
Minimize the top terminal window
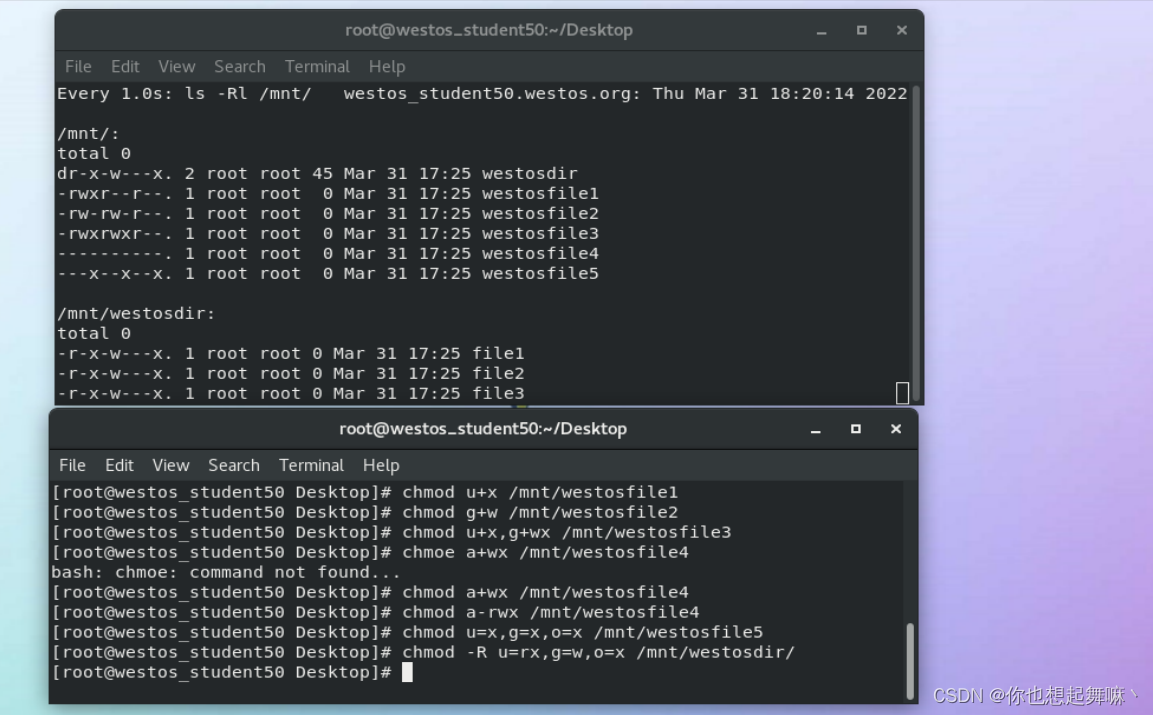(x=821, y=30)
